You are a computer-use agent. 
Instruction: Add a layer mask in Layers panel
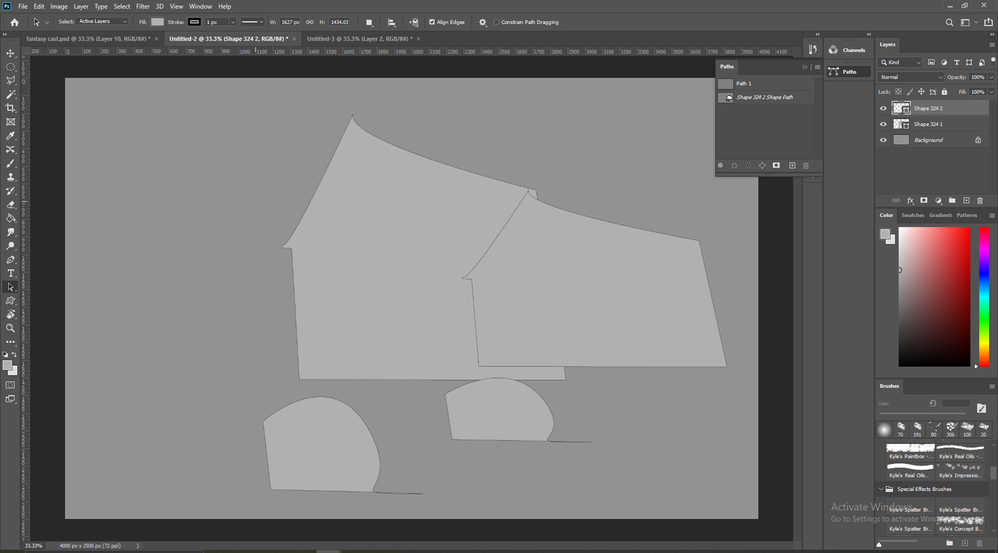tap(924, 200)
